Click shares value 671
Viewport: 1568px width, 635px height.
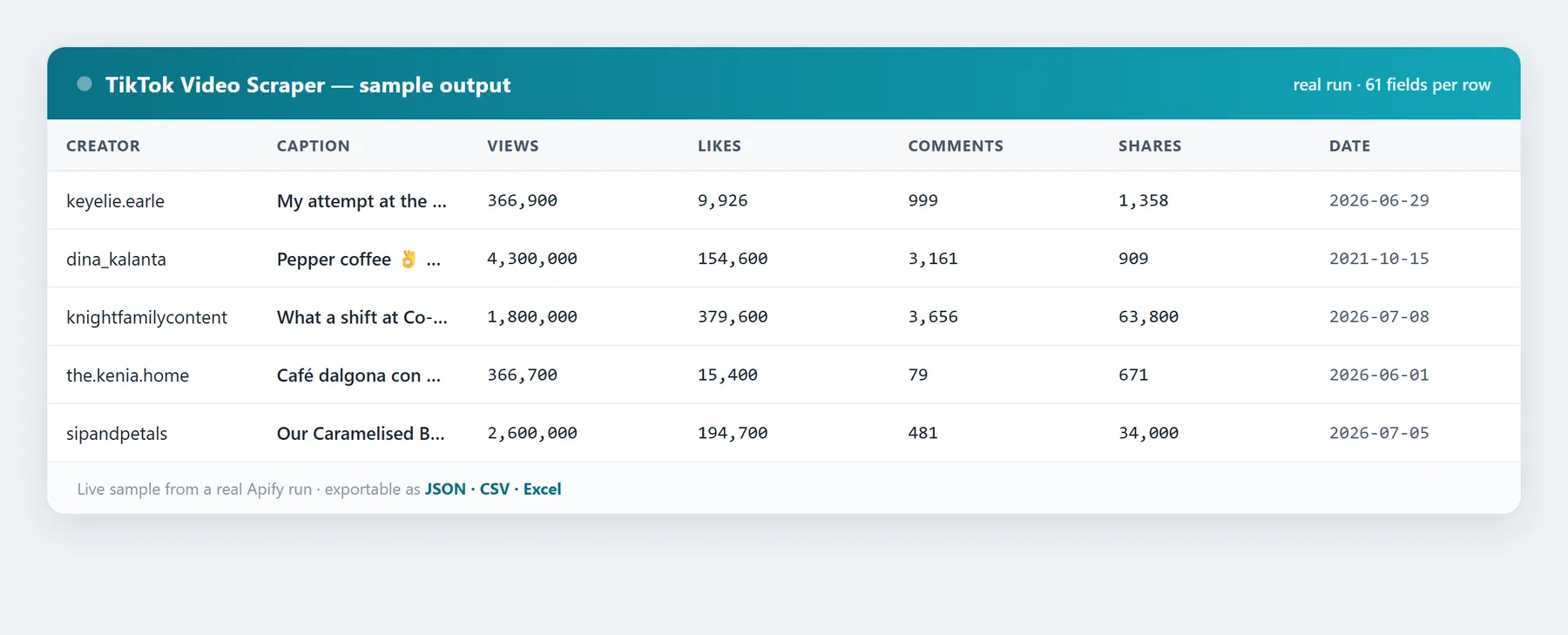coord(1133,375)
